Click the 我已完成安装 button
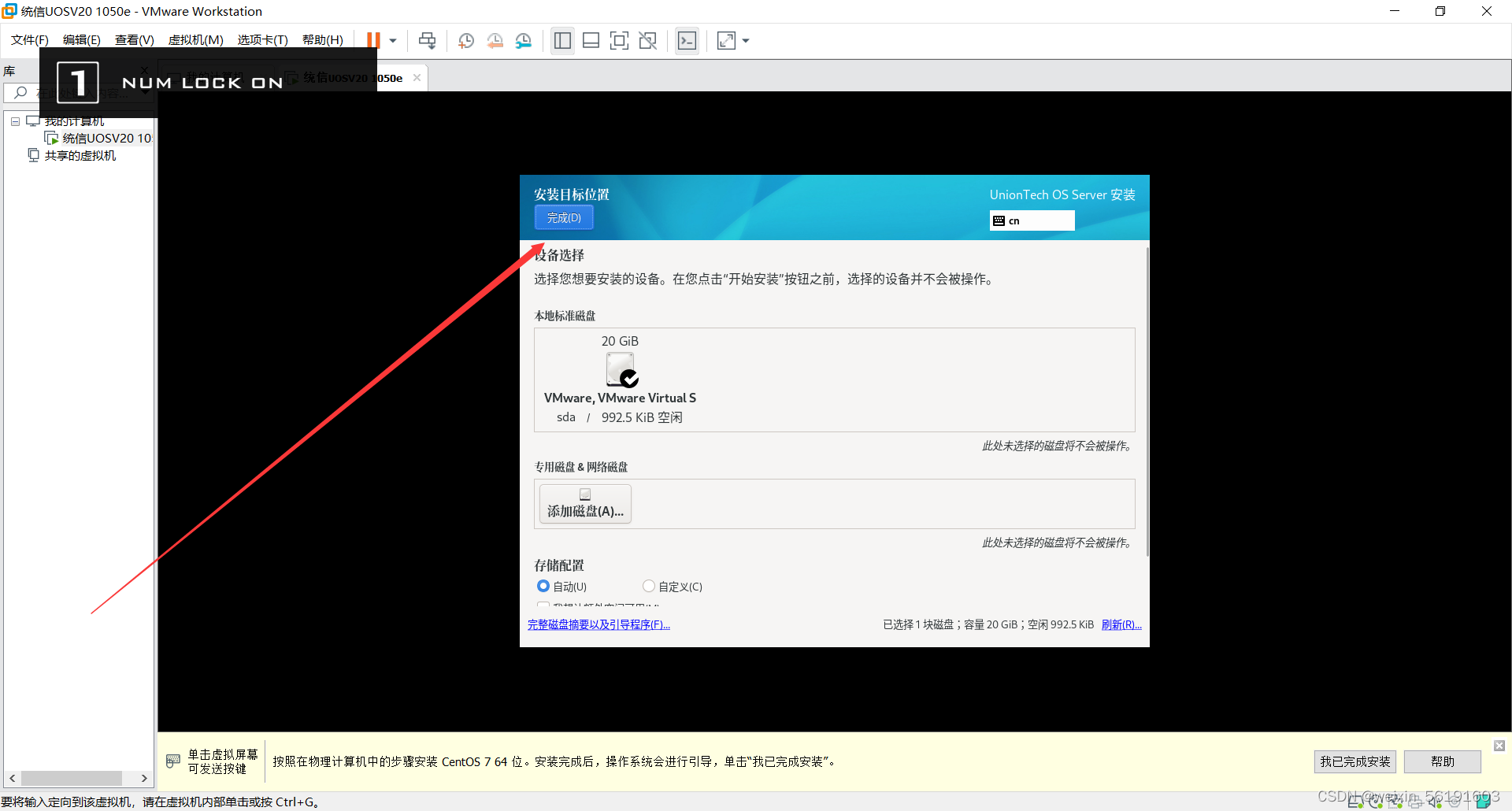The width and height of the screenshot is (1512, 811). (x=1354, y=761)
